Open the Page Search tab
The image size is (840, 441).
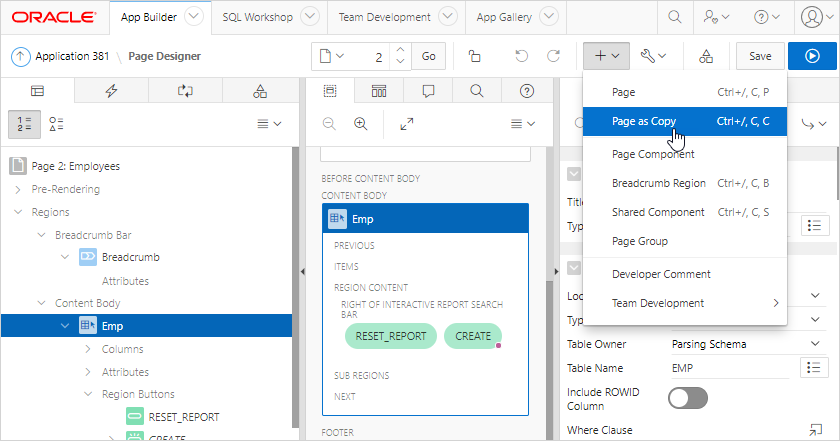pyautogui.click(x=477, y=91)
